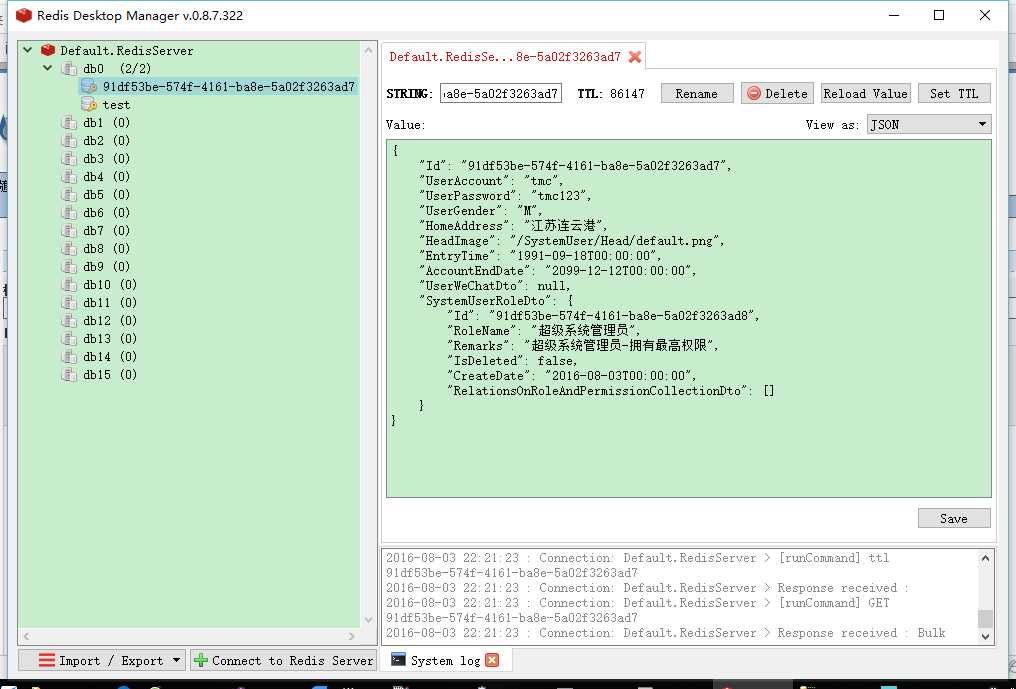The image size is (1016, 689).
Task: Click the "UserPassword": "tmc123" line
Action: click(x=505, y=196)
